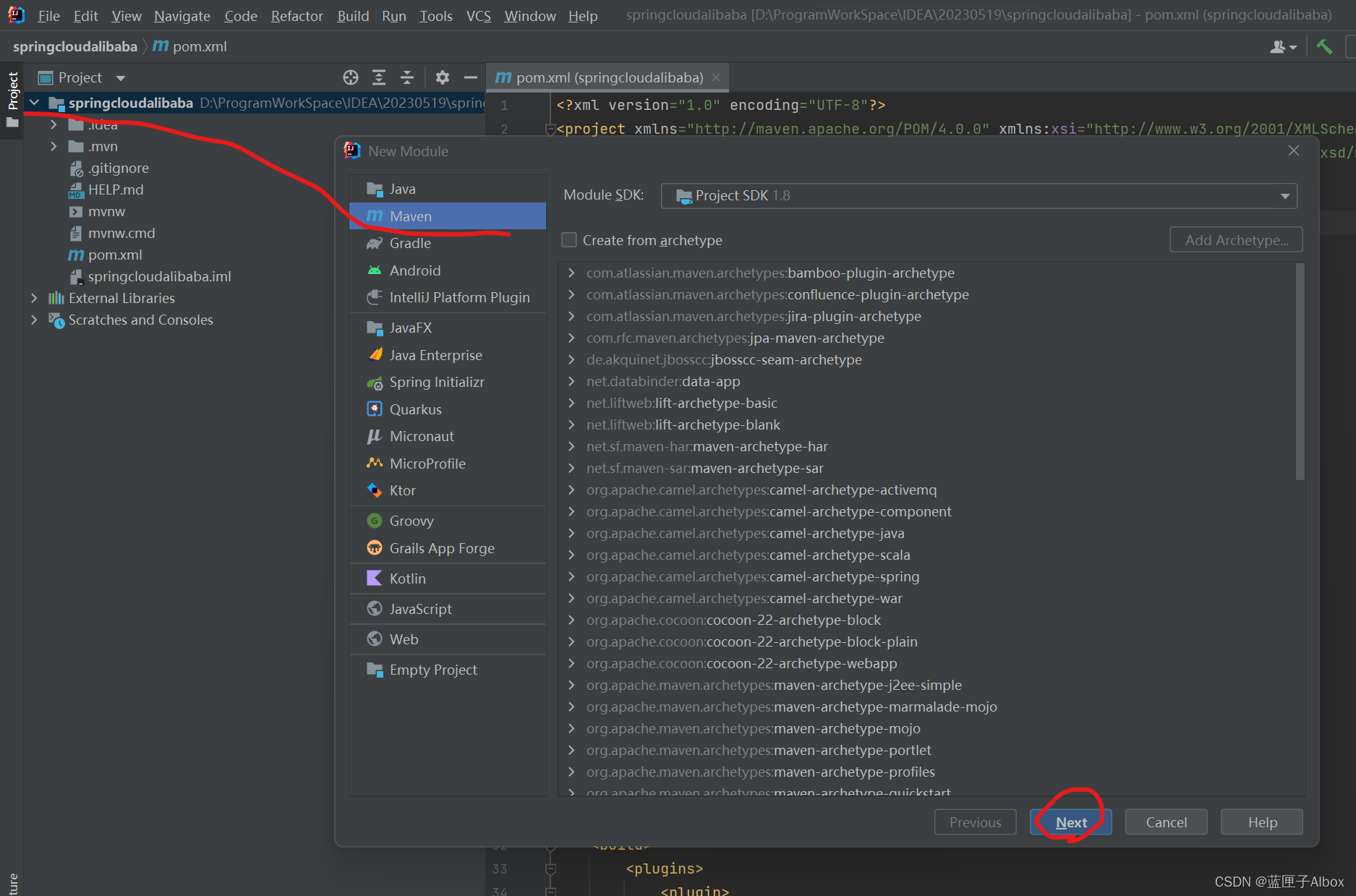Close the New Module dialog
Image resolution: width=1356 pixels, height=896 pixels.
pos(1294,150)
